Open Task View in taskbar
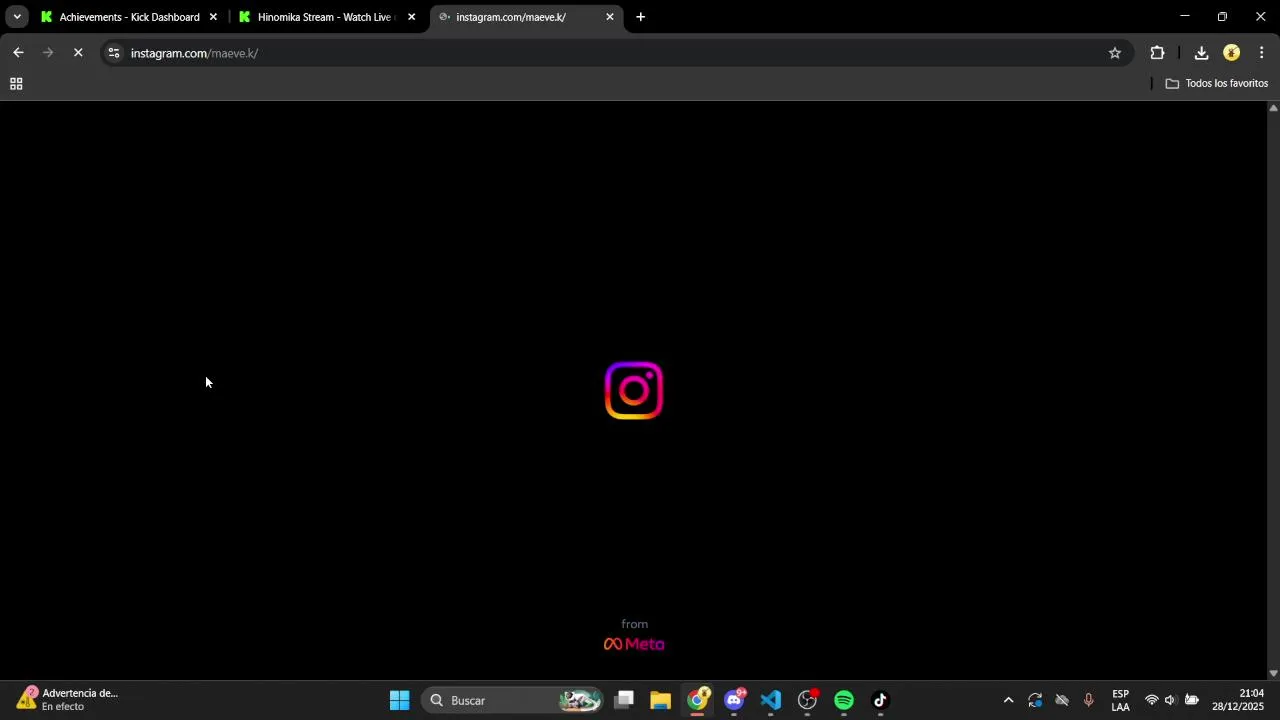Screen dimensions: 1280x720 (x=624, y=700)
